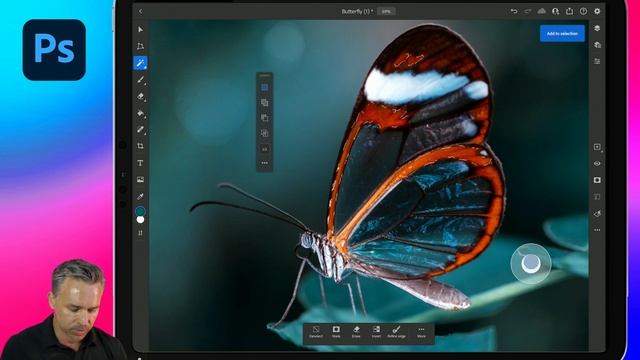Open filters and adjustments icon
The image size is (640, 360).
(597, 213)
